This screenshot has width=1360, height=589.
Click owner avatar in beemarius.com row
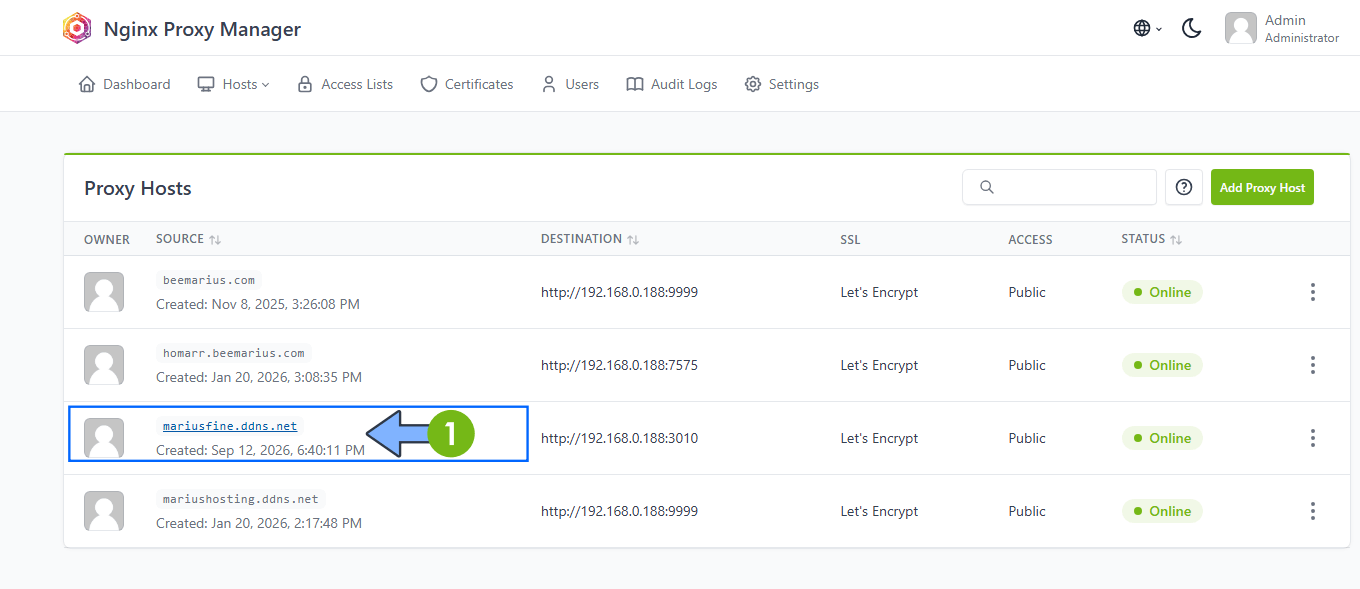pos(104,292)
